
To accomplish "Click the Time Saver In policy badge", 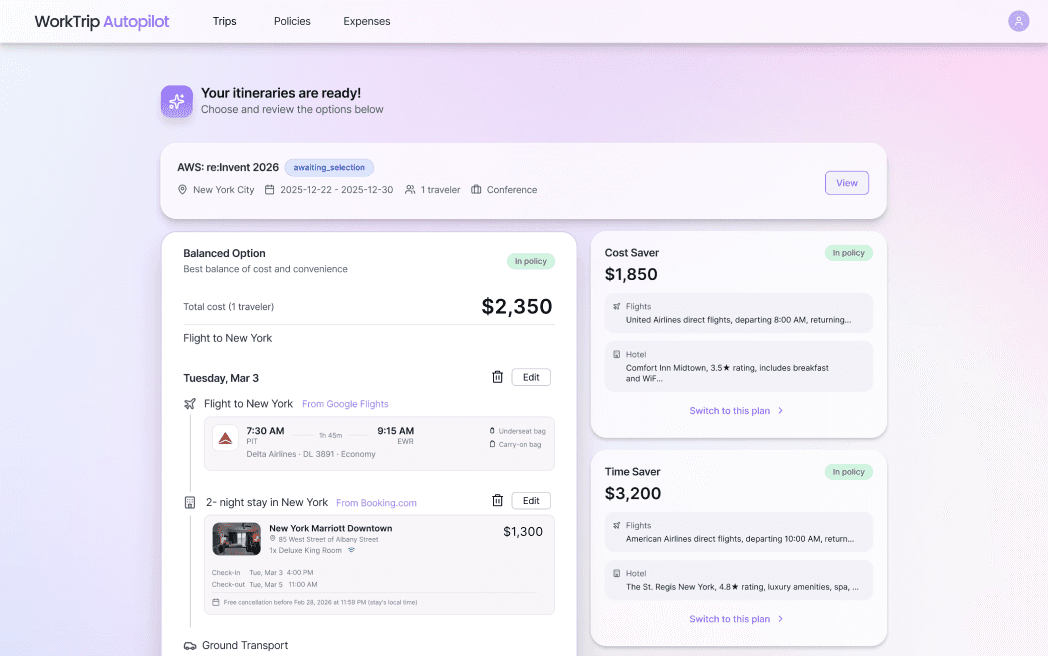I will pyautogui.click(x=848, y=472).
